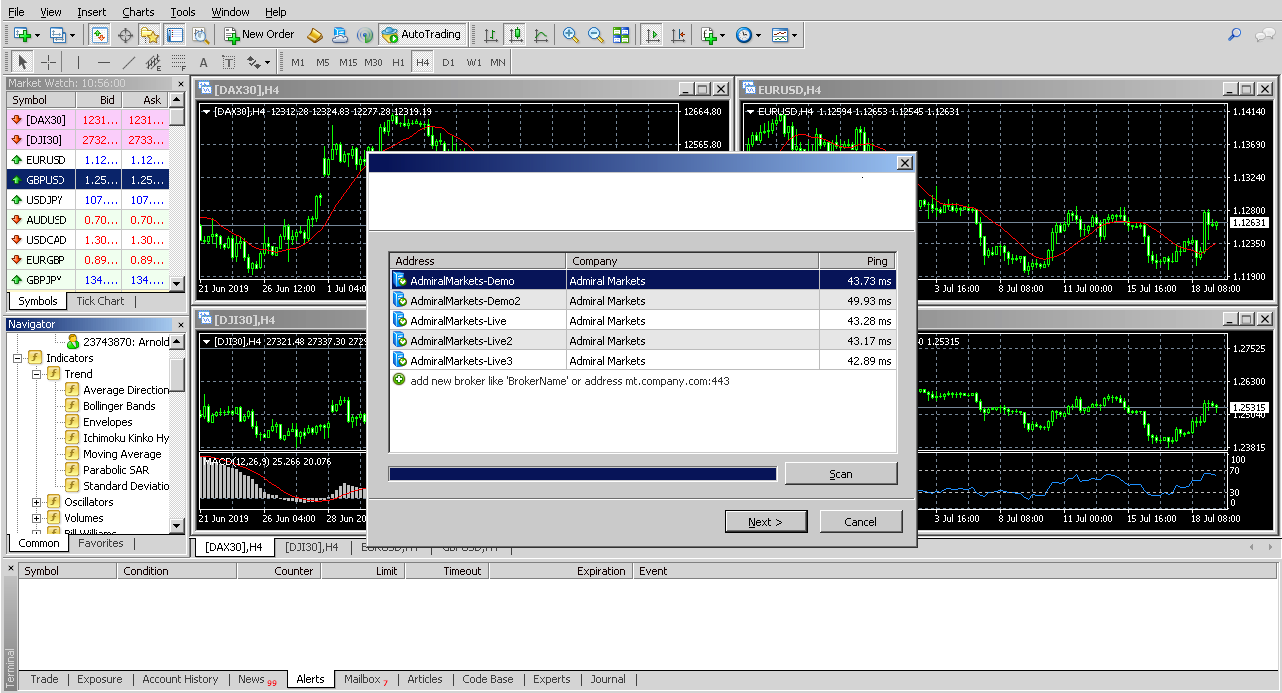1282x693 pixels.
Task: Select the text label tool (A)
Action: point(203,62)
